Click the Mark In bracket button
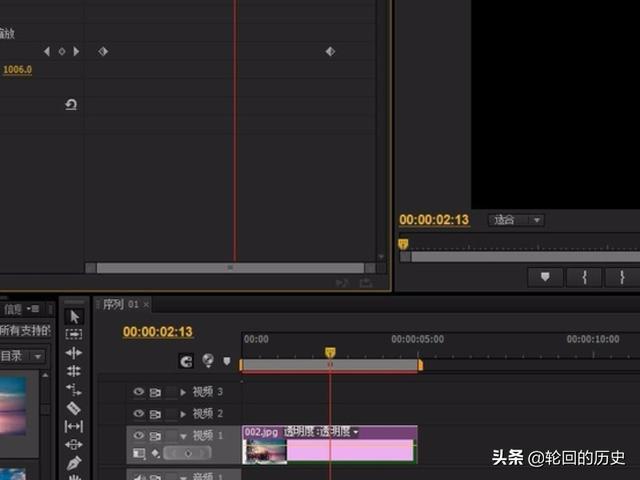 pos(584,277)
